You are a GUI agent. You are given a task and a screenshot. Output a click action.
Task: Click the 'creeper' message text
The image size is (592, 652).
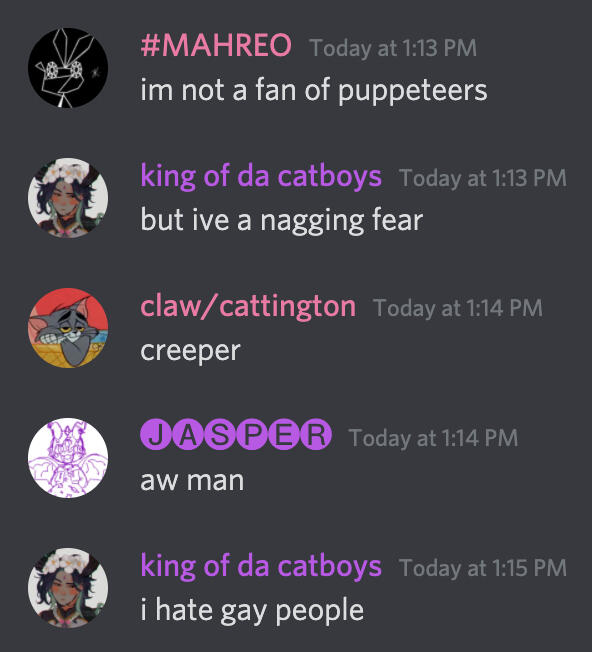point(190,351)
